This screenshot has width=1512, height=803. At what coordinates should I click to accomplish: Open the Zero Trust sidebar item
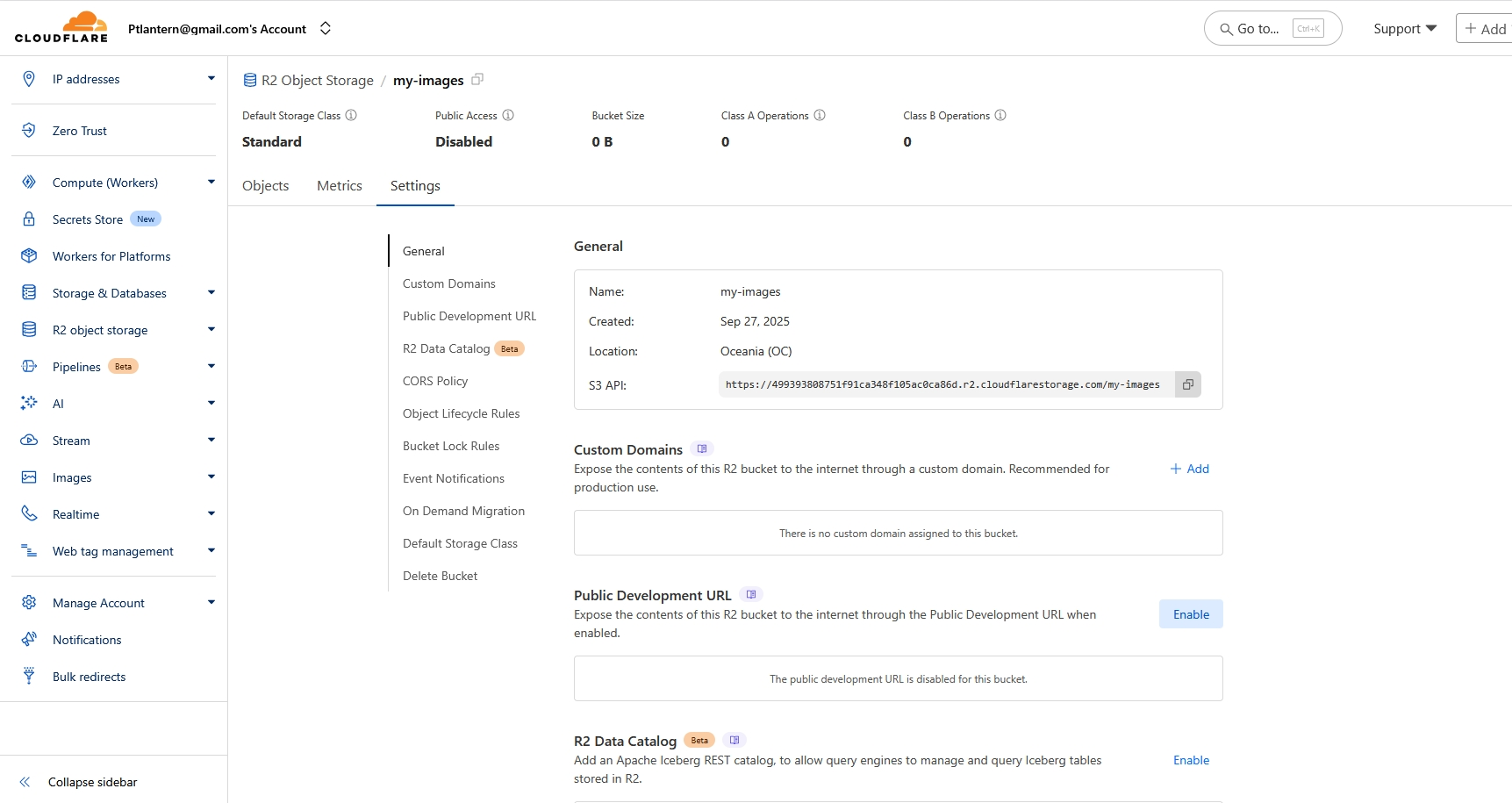tap(80, 131)
